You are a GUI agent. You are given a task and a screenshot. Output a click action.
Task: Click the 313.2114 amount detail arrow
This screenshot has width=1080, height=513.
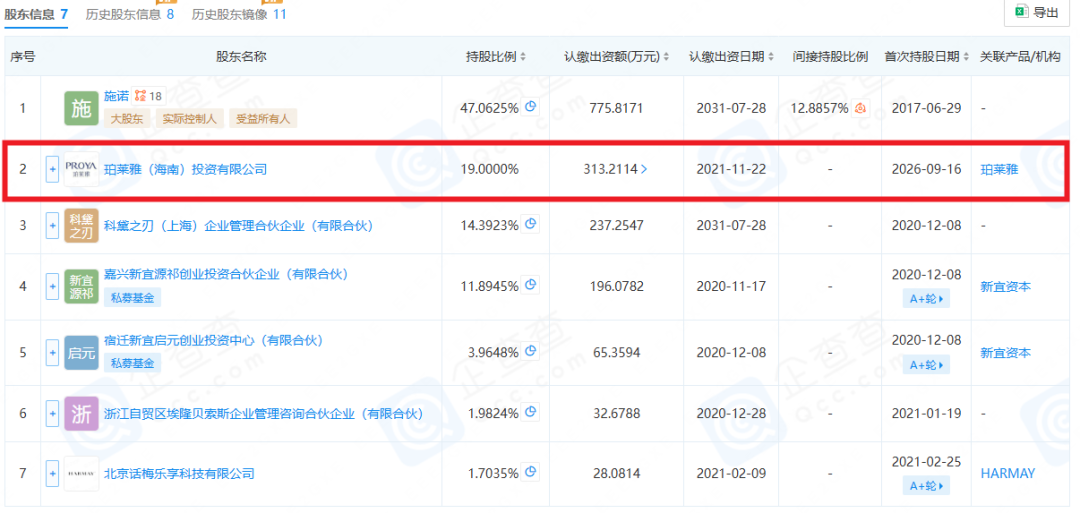[644, 169]
